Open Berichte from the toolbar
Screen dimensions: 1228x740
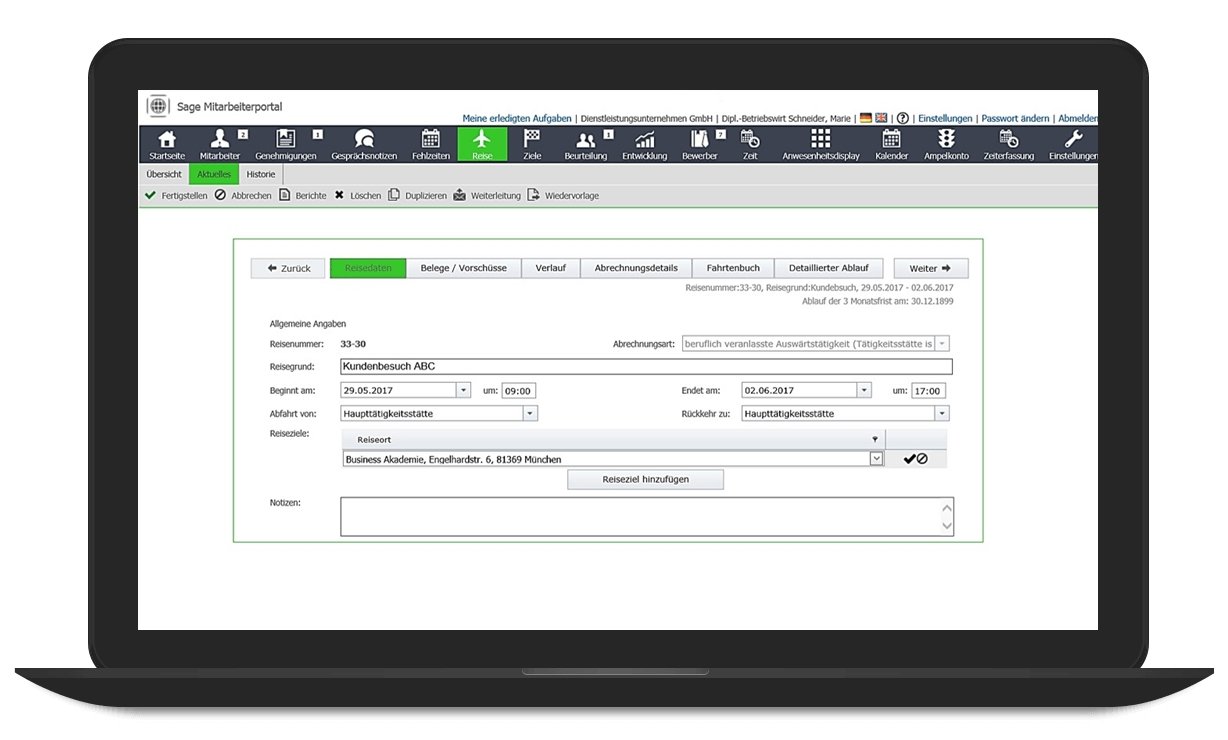303,196
